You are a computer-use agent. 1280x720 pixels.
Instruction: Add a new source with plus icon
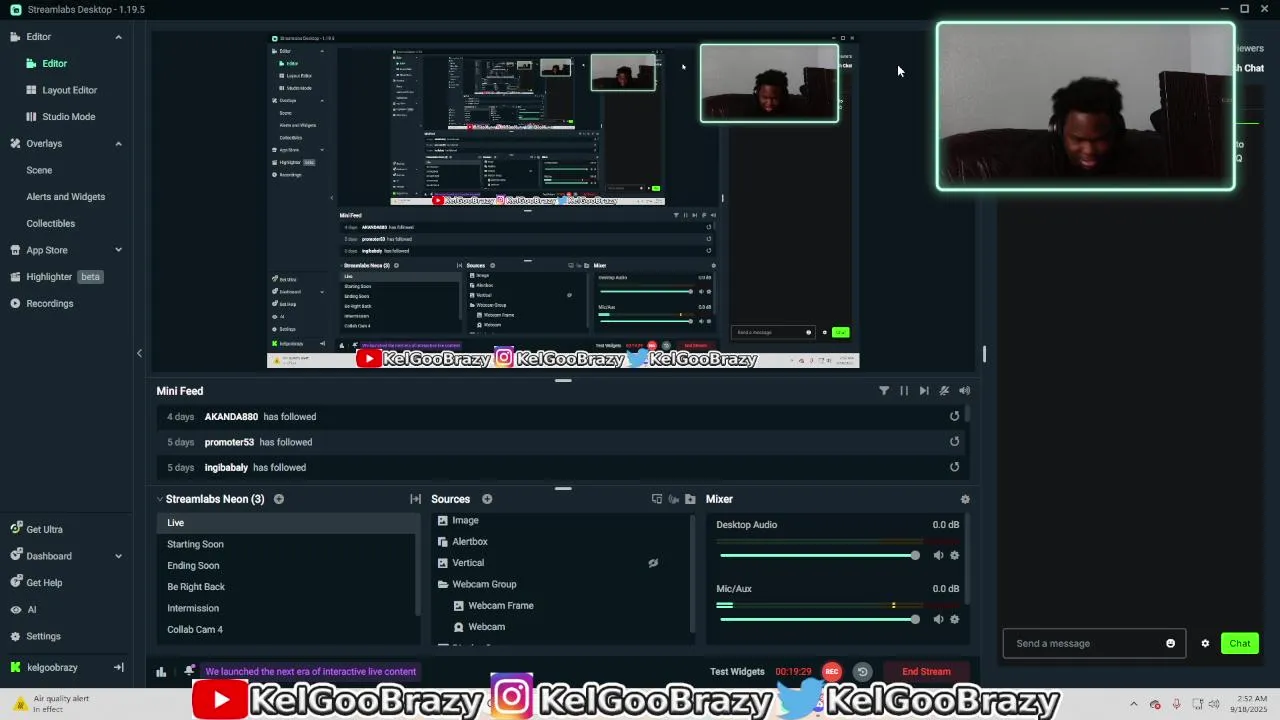click(x=487, y=499)
